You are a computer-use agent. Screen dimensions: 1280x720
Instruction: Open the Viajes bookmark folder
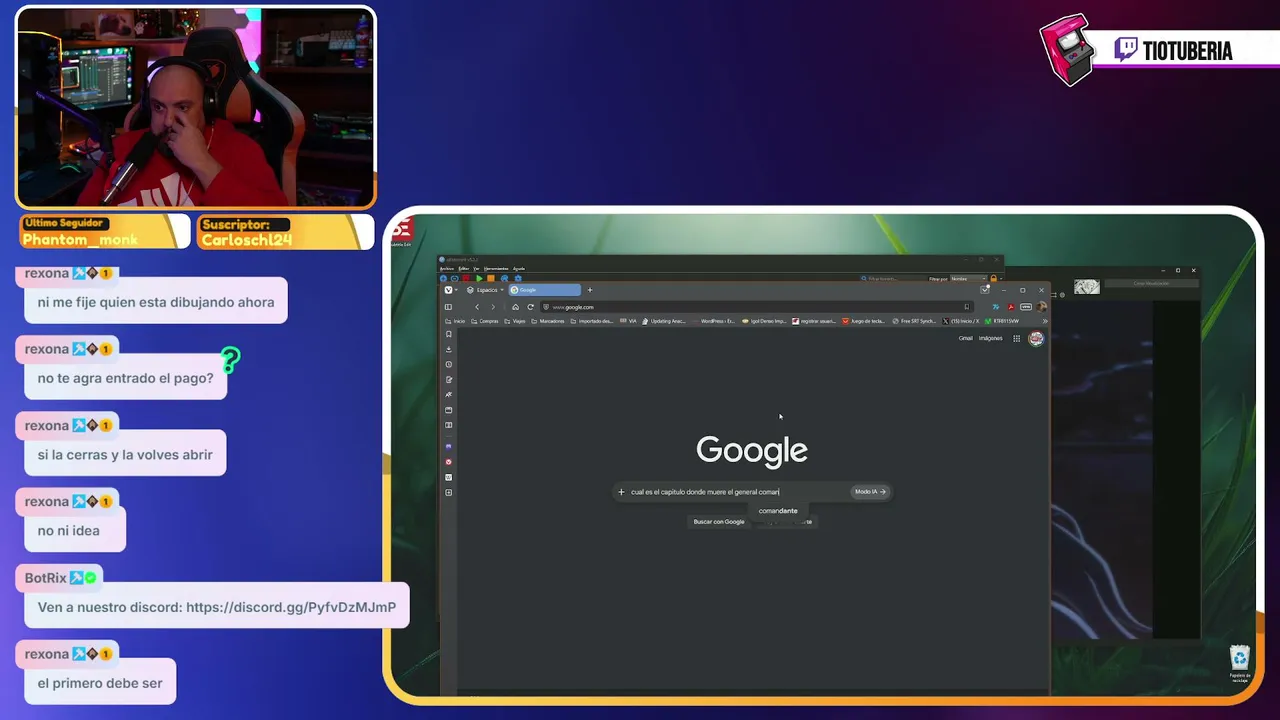pos(516,321)
